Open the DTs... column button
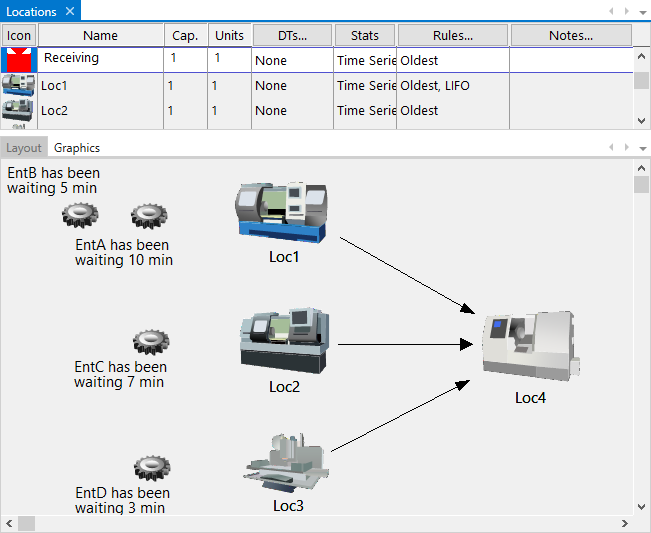Screen dimensions: 651x533 291,35
